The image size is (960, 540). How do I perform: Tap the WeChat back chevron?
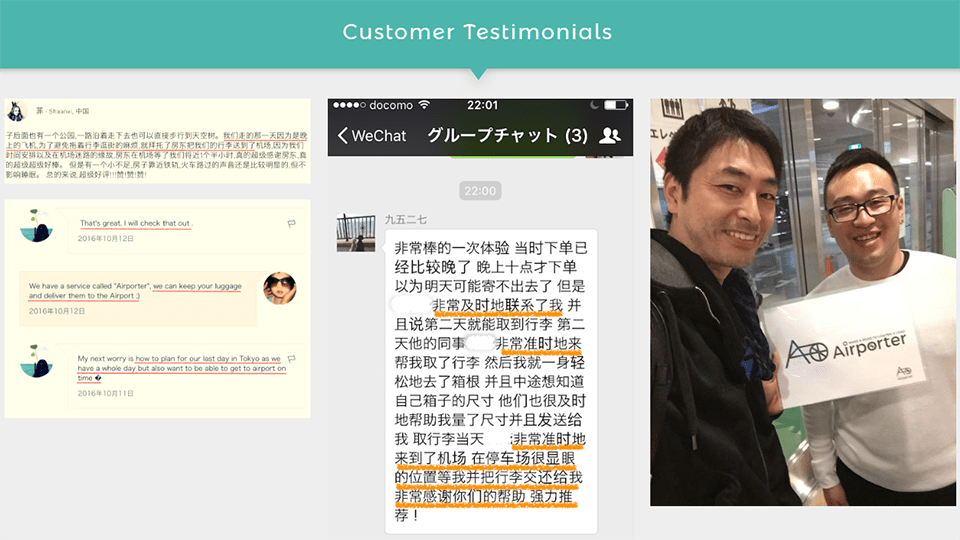click(343, 135)
